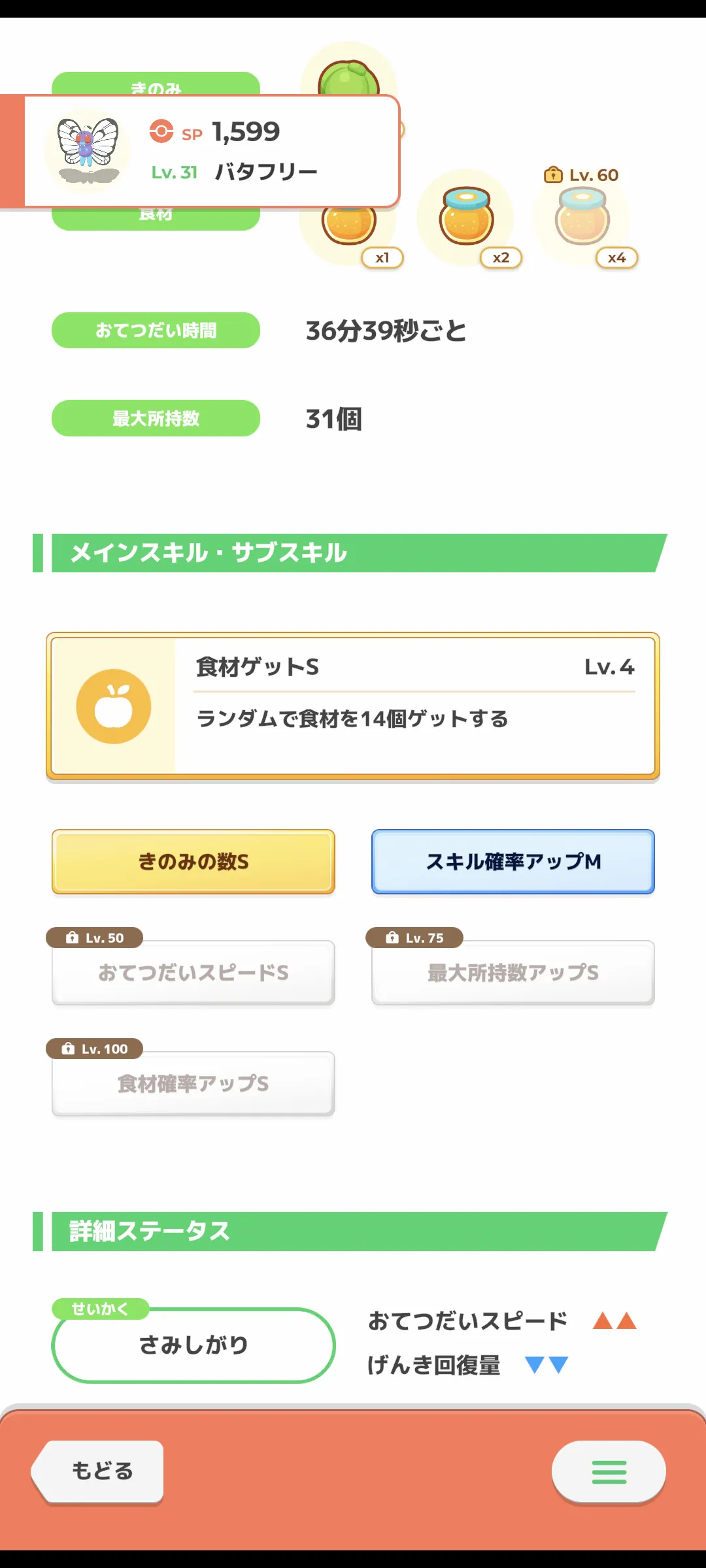Tap the Butterfree portrait thumbnail

[88, 150]
